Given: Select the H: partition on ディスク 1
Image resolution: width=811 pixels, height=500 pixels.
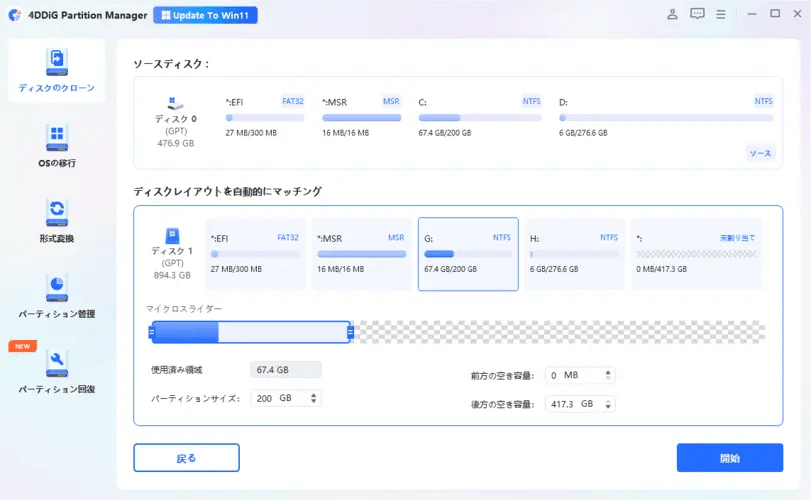Looking at the screenshot, I should (574, 254).
